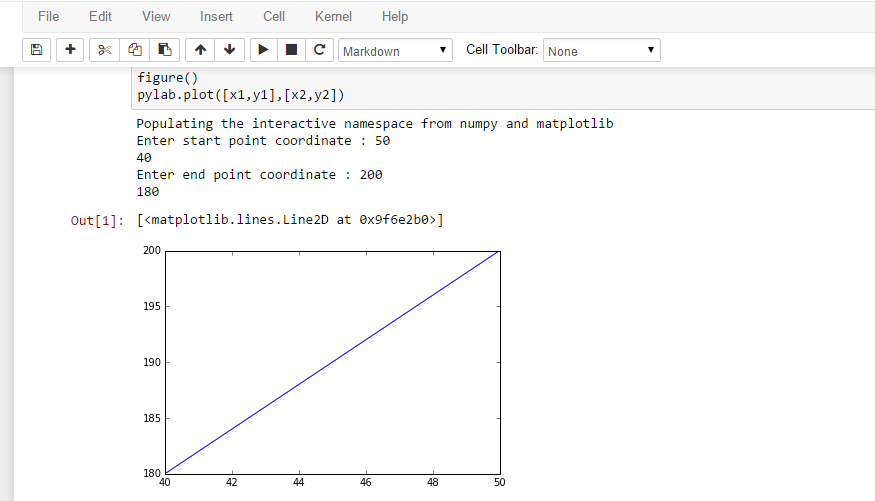
Task: Insert a new cell with plus icon
Action: (70, 50)
